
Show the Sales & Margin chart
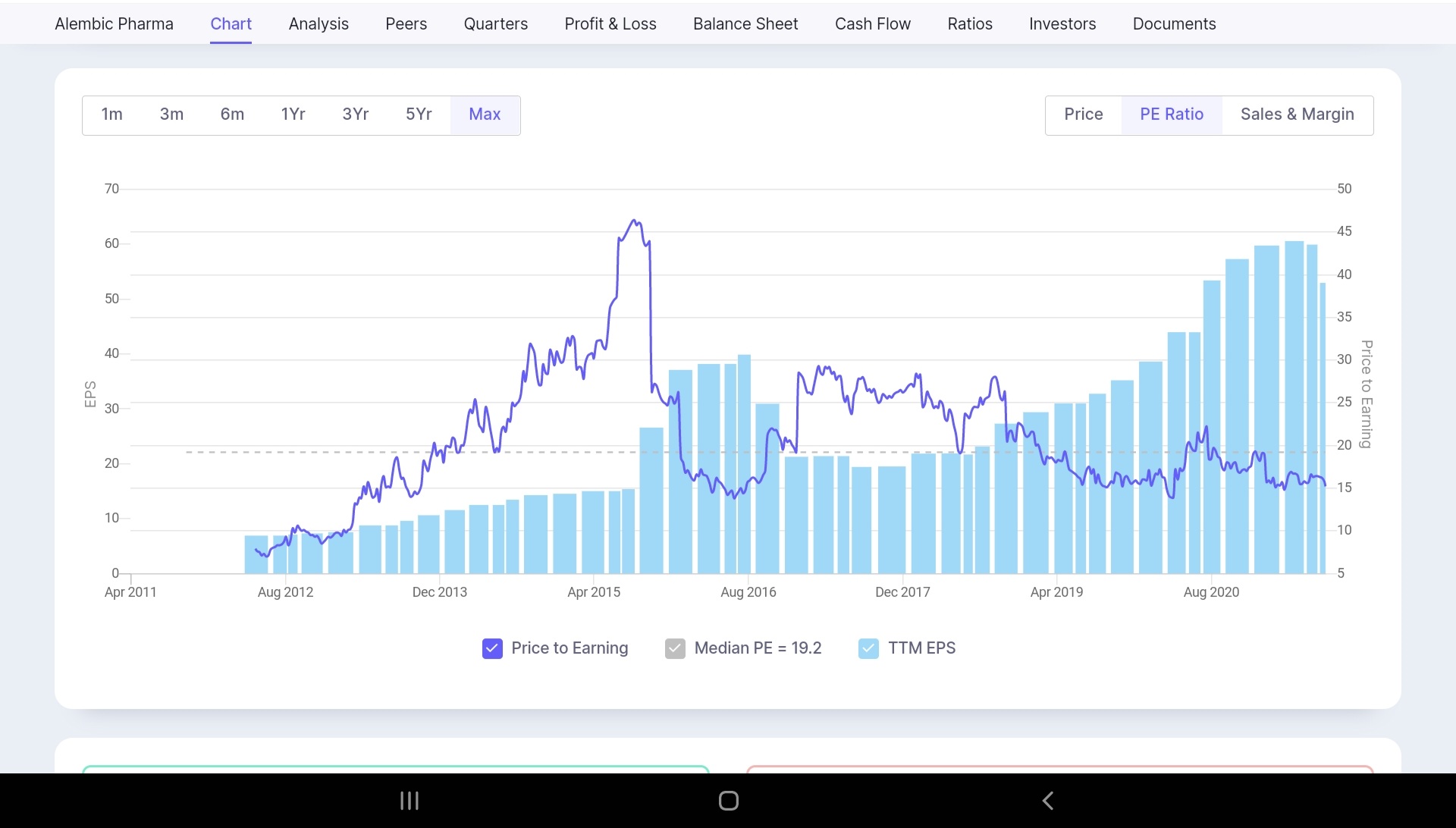click(x=1297, y=114)
